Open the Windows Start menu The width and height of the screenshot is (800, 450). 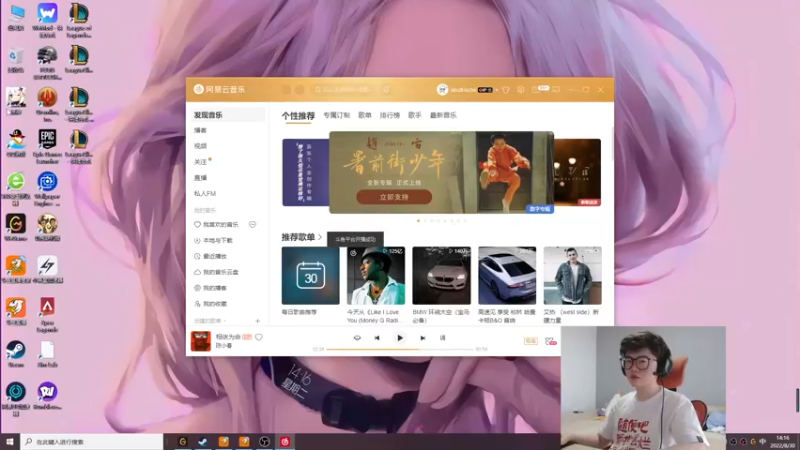[x=10, y=441]
